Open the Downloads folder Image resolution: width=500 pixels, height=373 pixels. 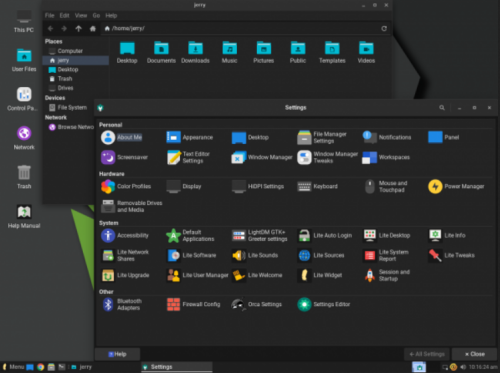point(195,52)
